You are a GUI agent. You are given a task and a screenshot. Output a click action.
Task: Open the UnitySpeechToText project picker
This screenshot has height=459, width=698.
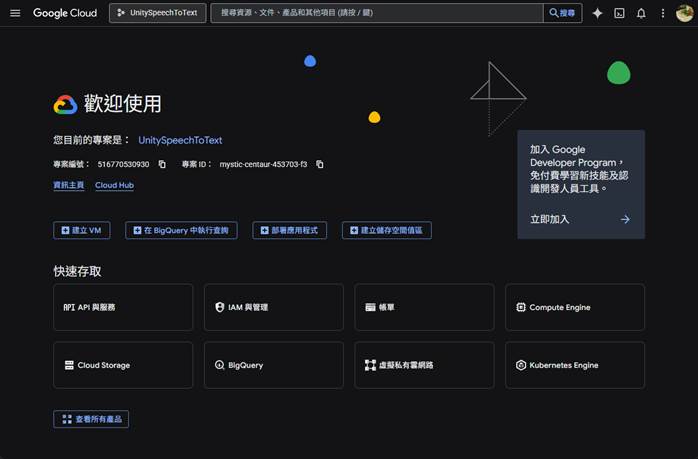[x=157, y=13]
